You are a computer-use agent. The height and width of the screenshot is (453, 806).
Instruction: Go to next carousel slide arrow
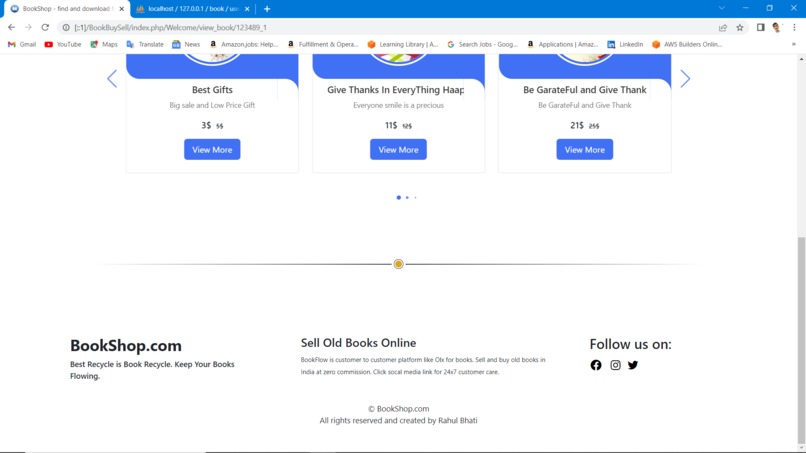coord(685,79)
